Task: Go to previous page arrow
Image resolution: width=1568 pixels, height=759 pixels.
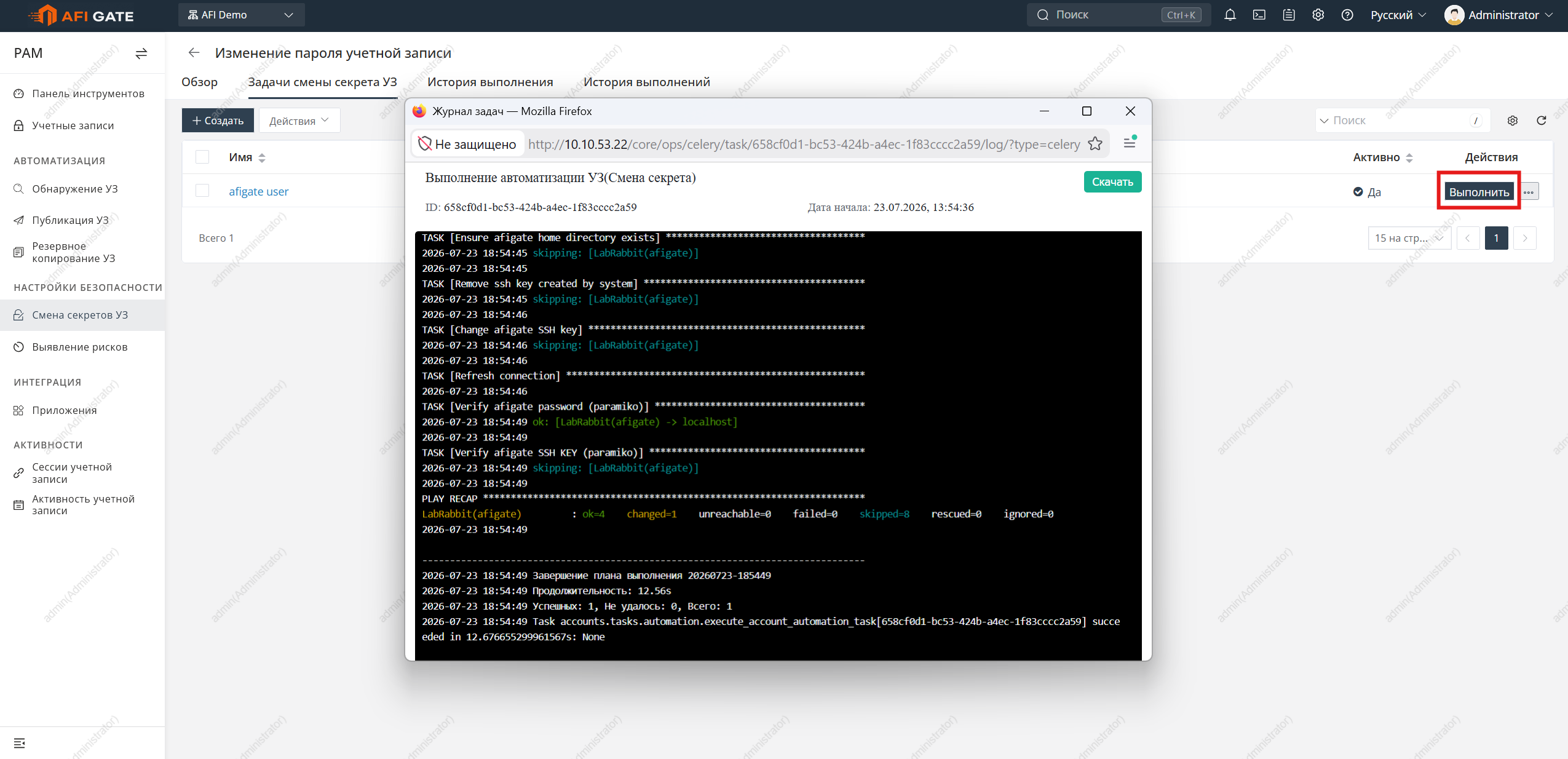Action: (x=1468, y=238)
